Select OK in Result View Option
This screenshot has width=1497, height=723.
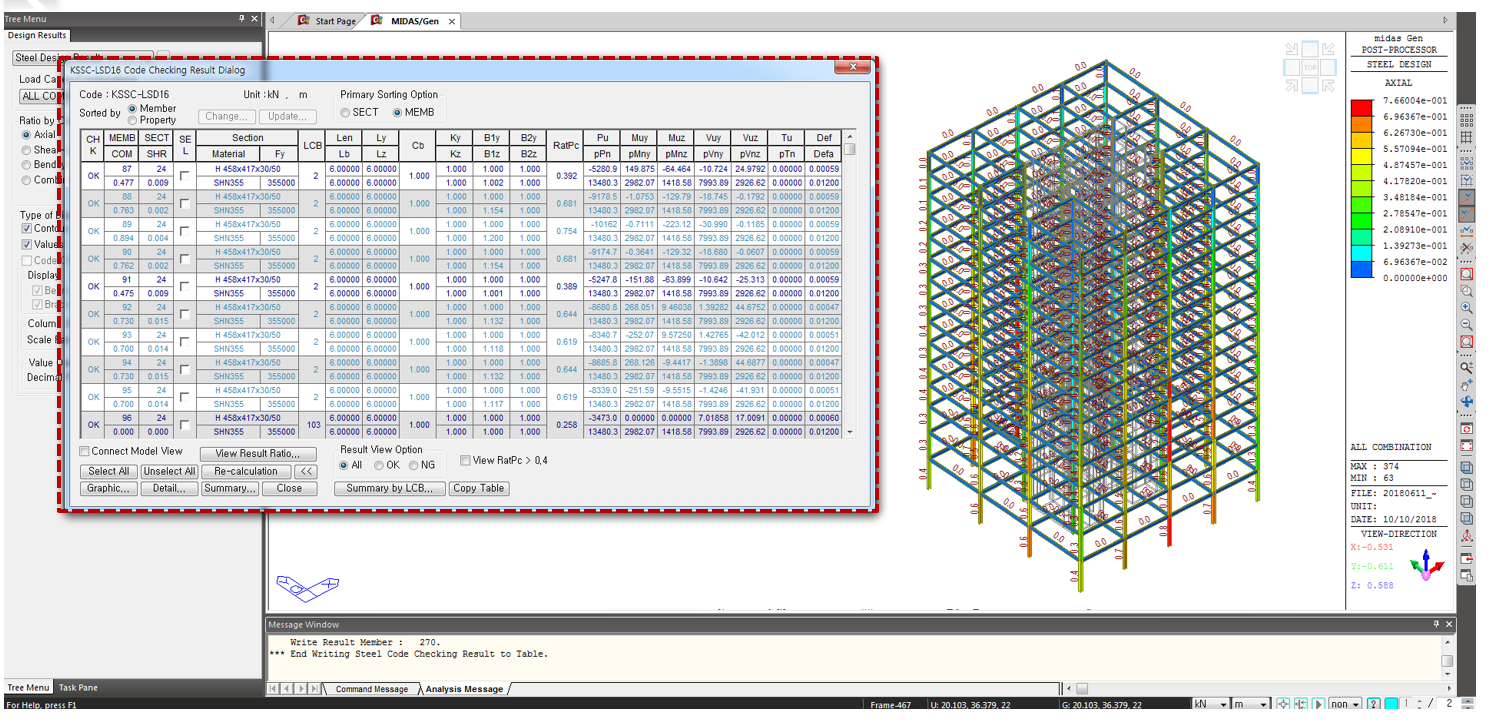coord(379,465)
